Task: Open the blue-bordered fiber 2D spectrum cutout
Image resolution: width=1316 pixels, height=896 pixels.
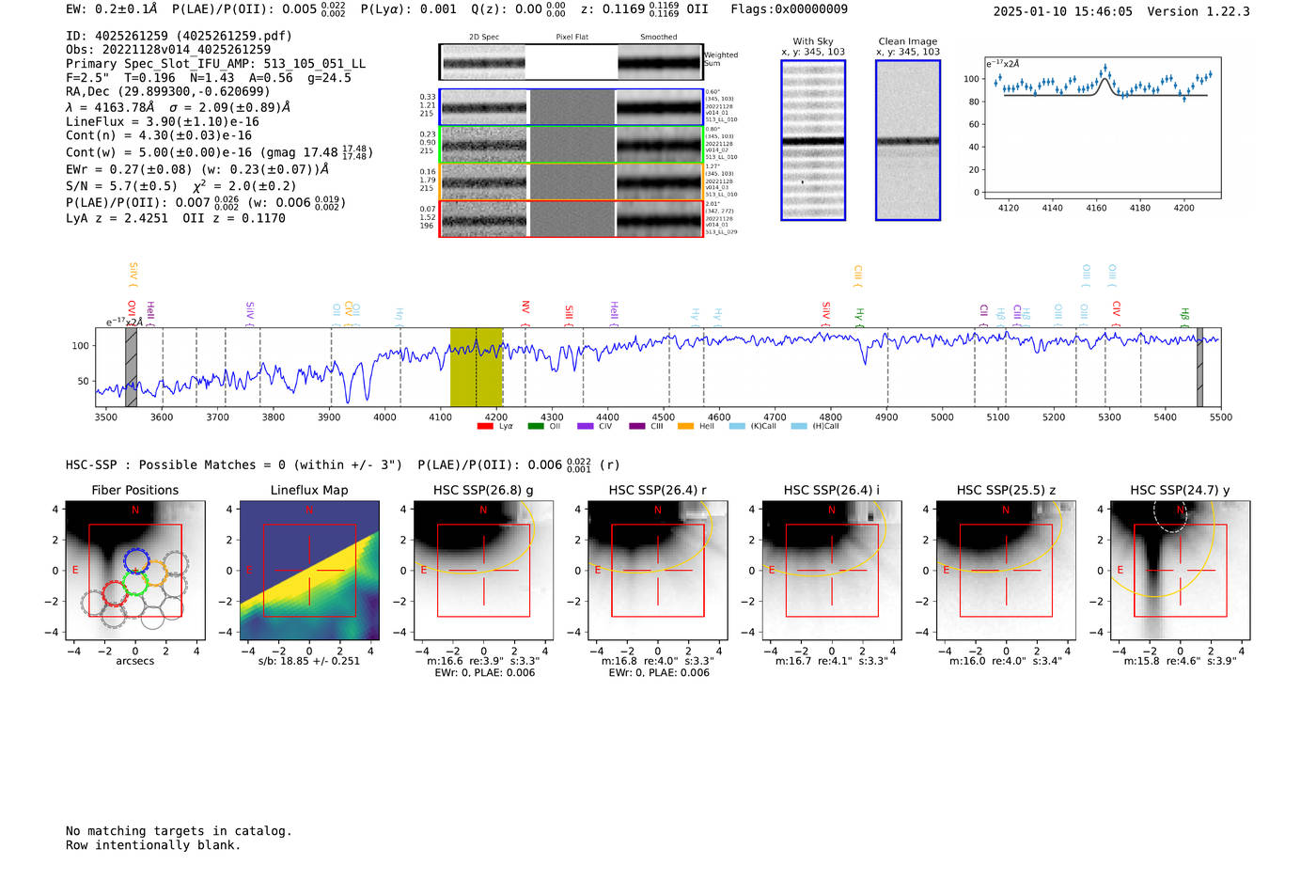Action: click(484, 108)
